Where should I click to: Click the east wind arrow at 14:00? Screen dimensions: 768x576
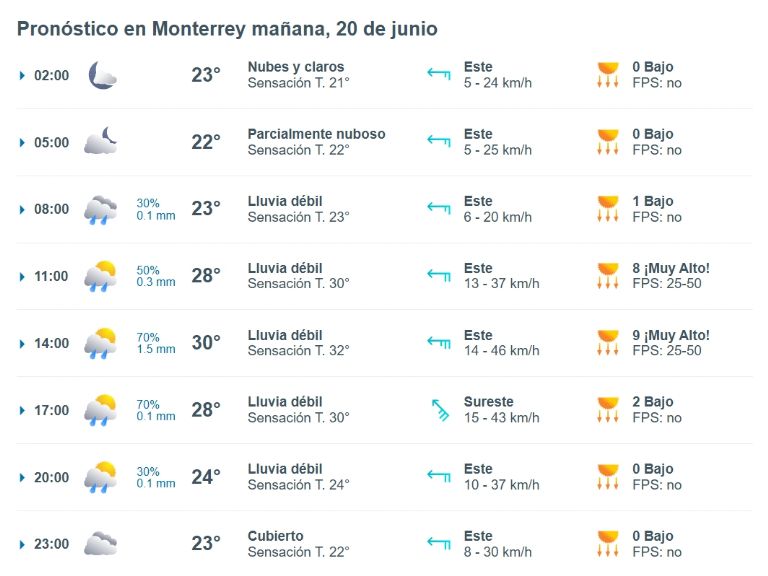tap(439, 342)
